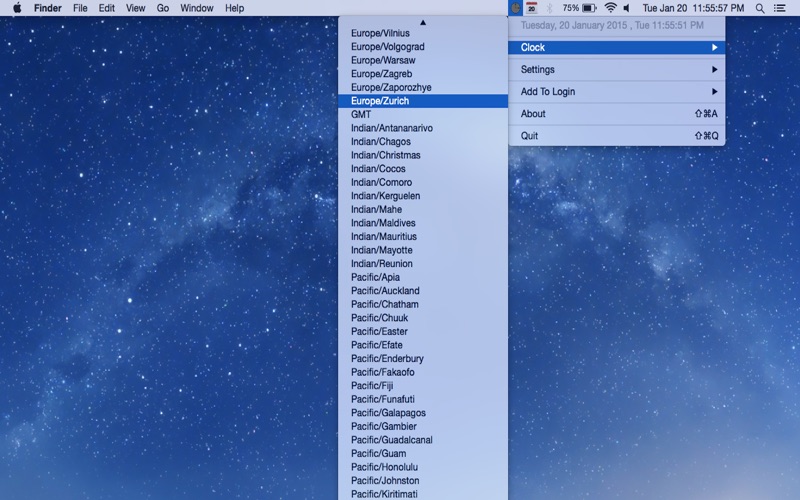
Task: Open the Window menu
Action: 196,8
